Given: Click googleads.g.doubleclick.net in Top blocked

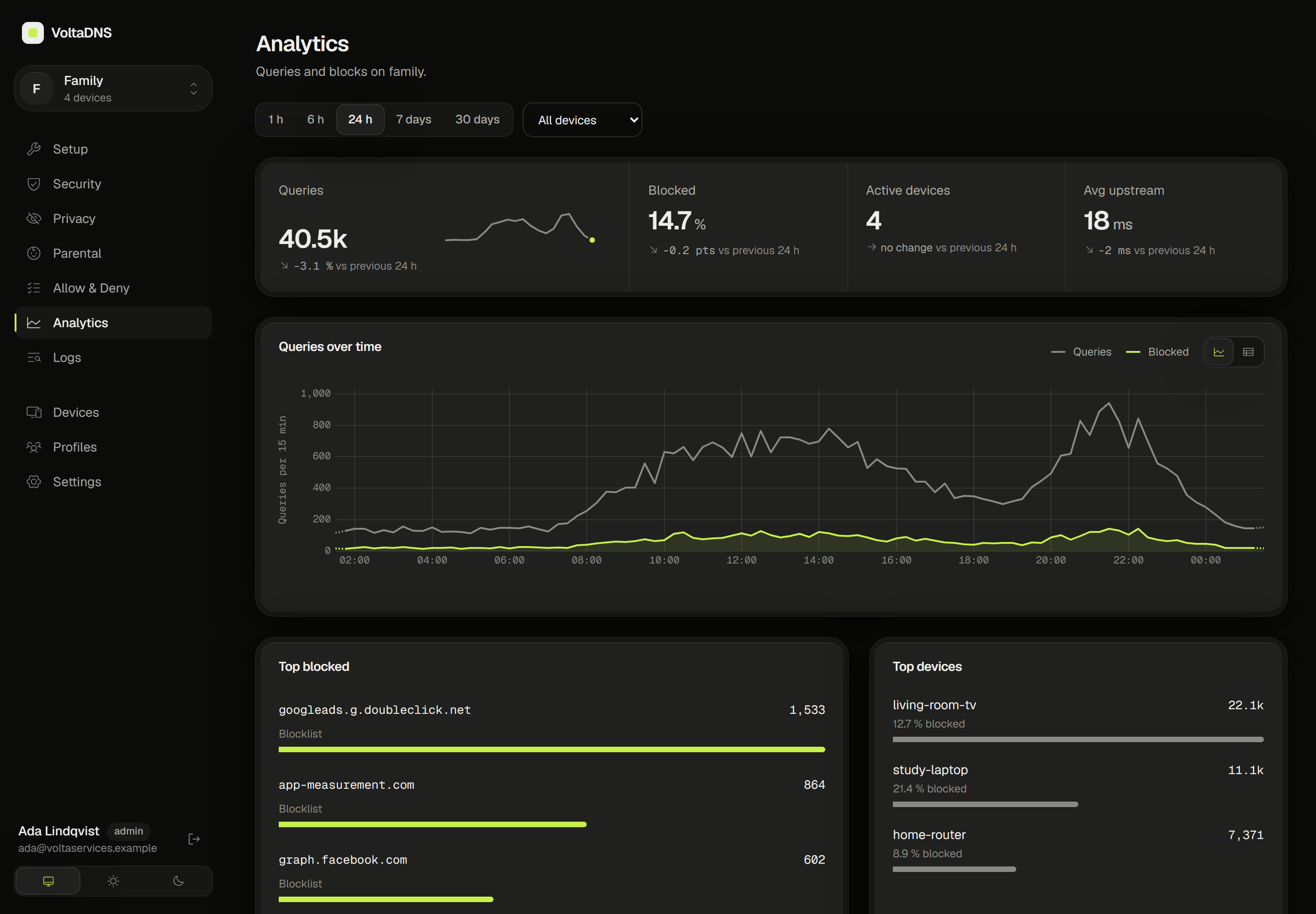Looking at the screenshot, I should pos(375,710).
